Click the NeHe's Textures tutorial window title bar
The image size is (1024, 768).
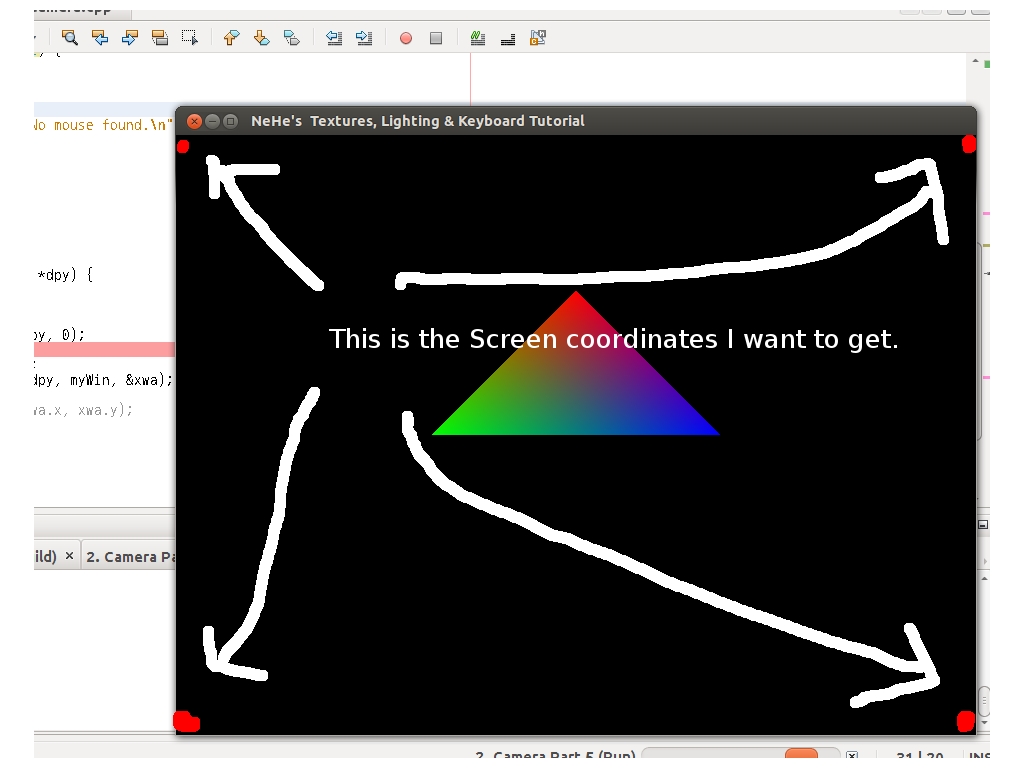pos(576,121)
